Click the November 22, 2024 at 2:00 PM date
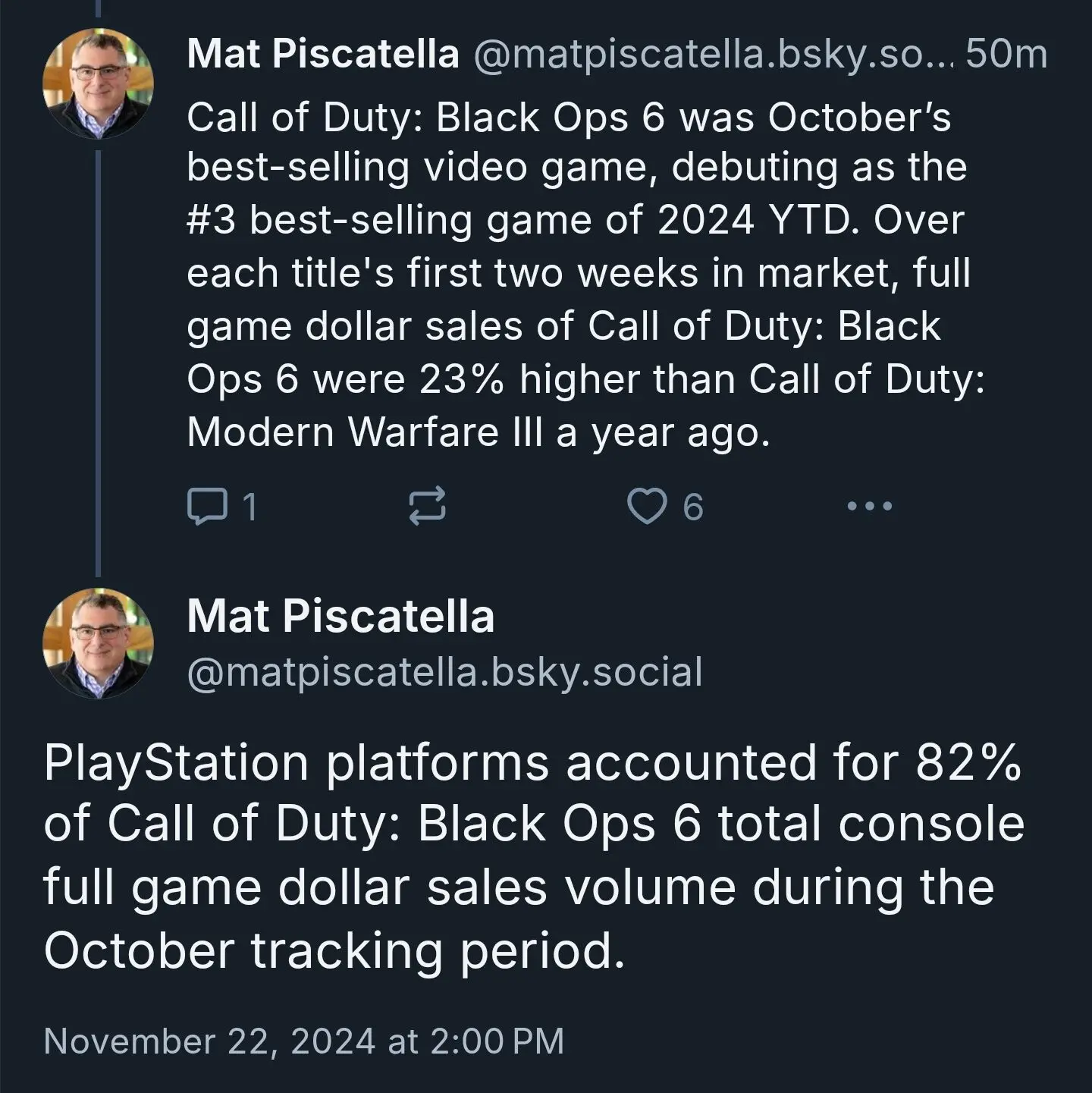 click(304, 1041)
